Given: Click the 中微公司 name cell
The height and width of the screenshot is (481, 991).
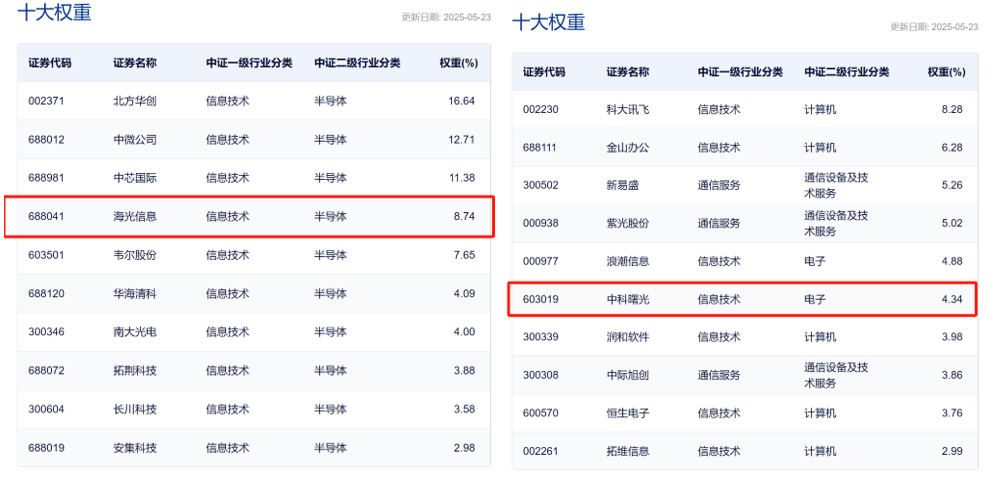Looking at the screenshot, I should pos(135,139).
